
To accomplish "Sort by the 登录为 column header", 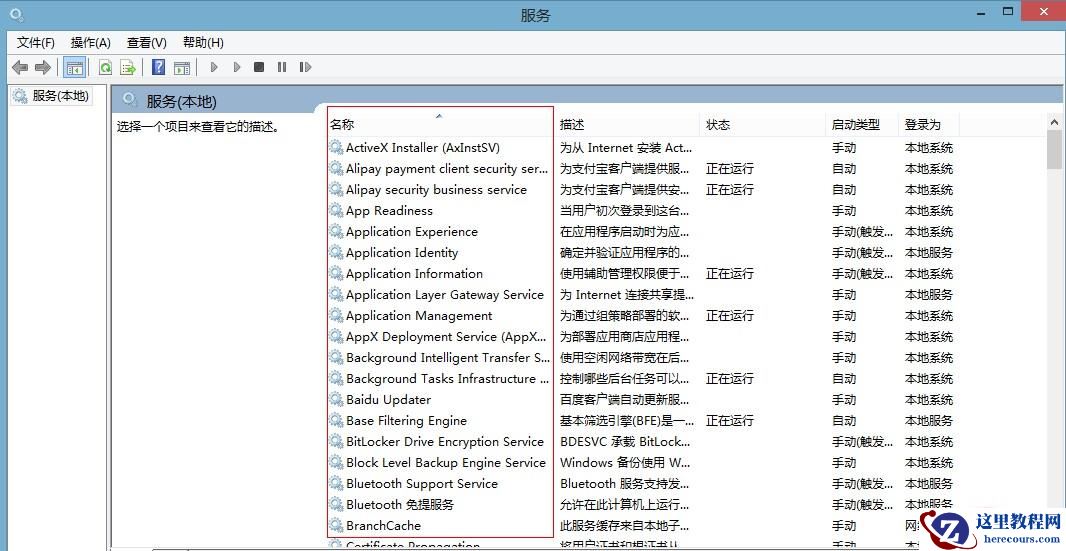I will coord(929,124).
